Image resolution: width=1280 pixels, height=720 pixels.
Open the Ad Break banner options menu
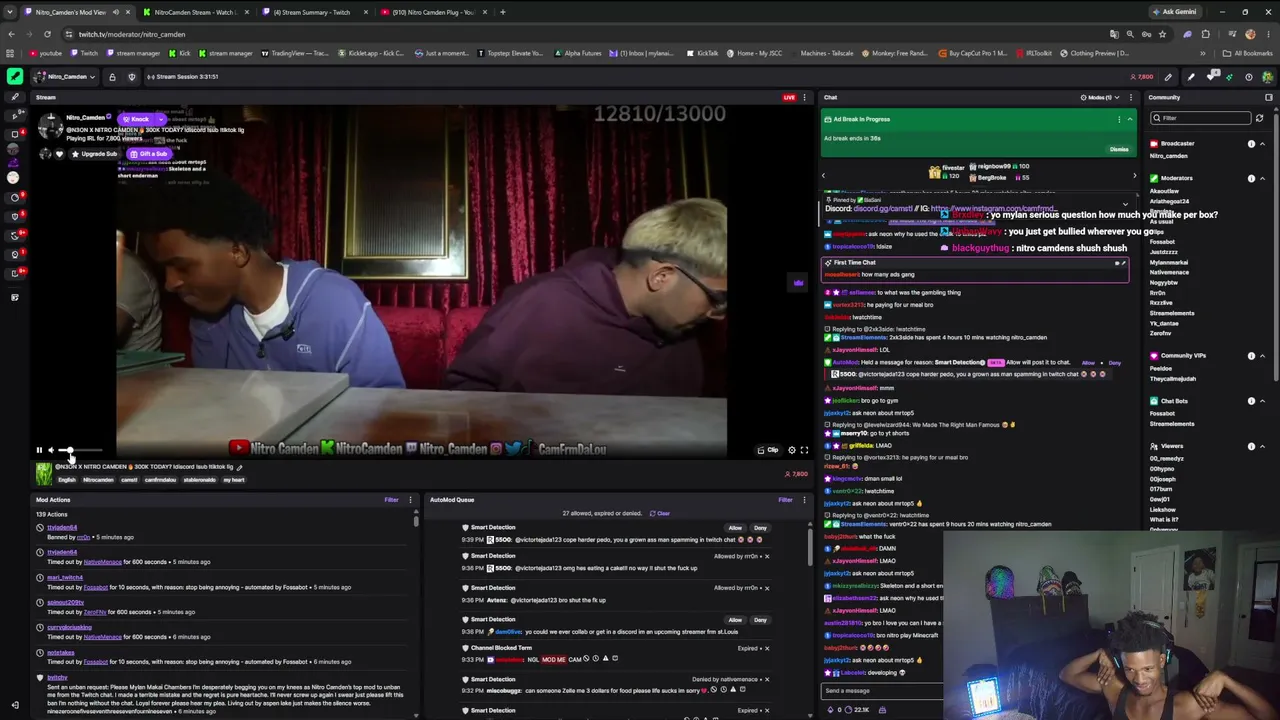1119,119
